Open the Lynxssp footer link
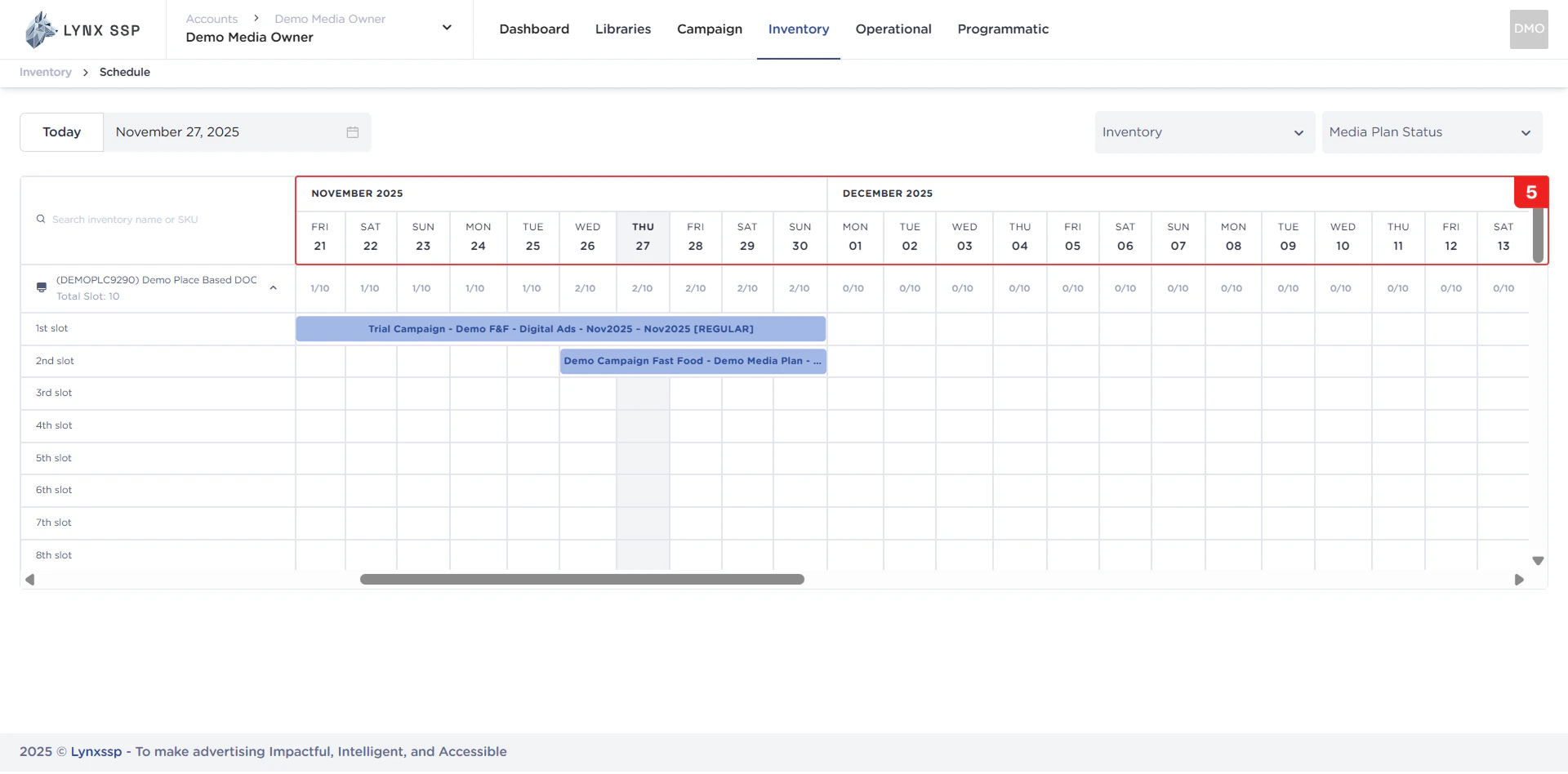Screen dimensions: 1568x774 (96, 751)
